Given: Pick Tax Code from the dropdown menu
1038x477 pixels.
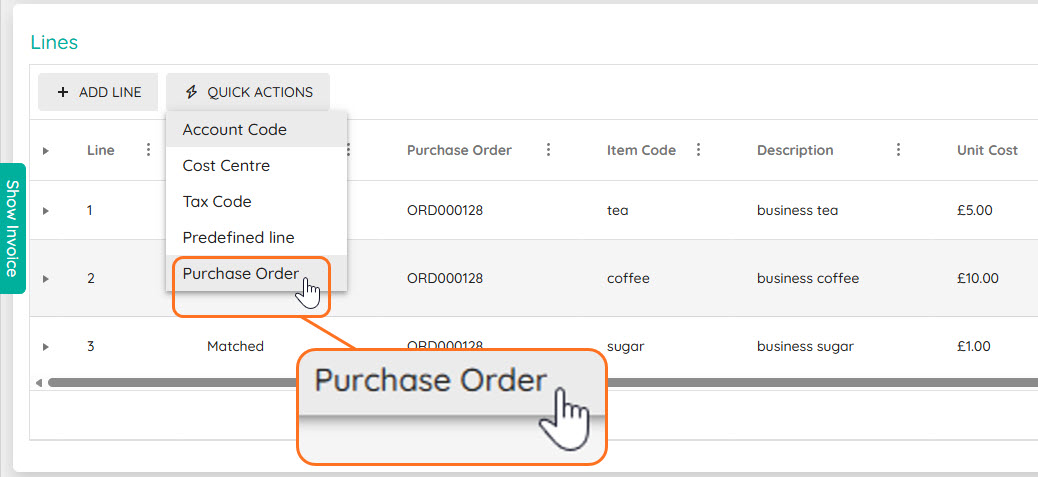Looking at the screenshot, I should [256, 201].
